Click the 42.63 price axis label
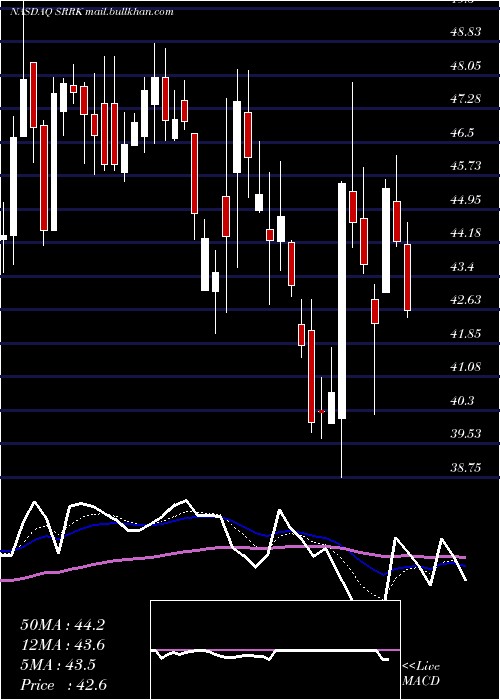Viewport: 500px width, 700px height. 466,300
